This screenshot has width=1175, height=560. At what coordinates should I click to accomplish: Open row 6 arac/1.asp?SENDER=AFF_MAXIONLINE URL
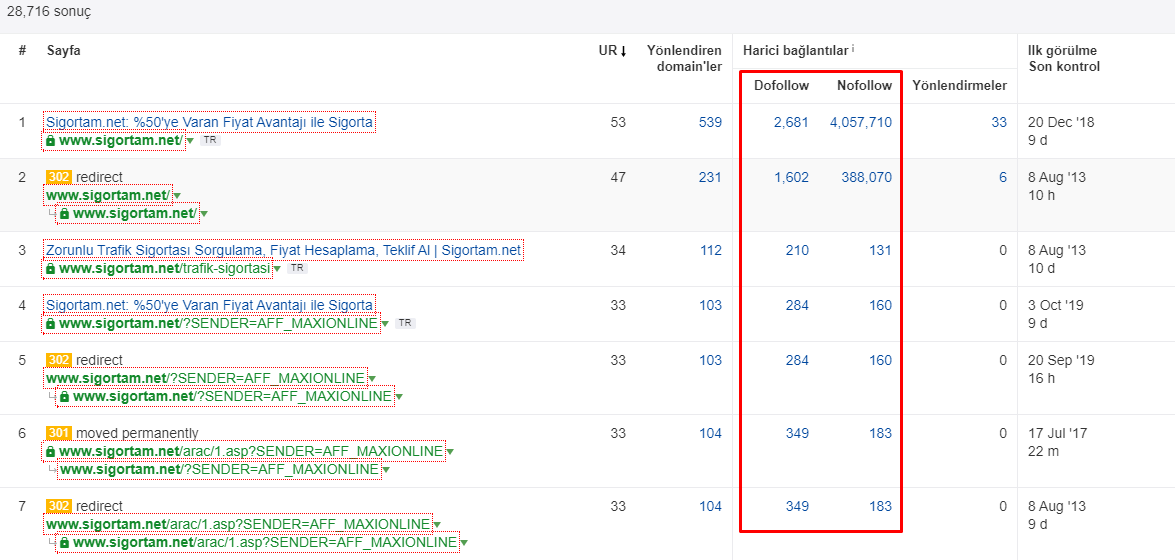(251, 451)
